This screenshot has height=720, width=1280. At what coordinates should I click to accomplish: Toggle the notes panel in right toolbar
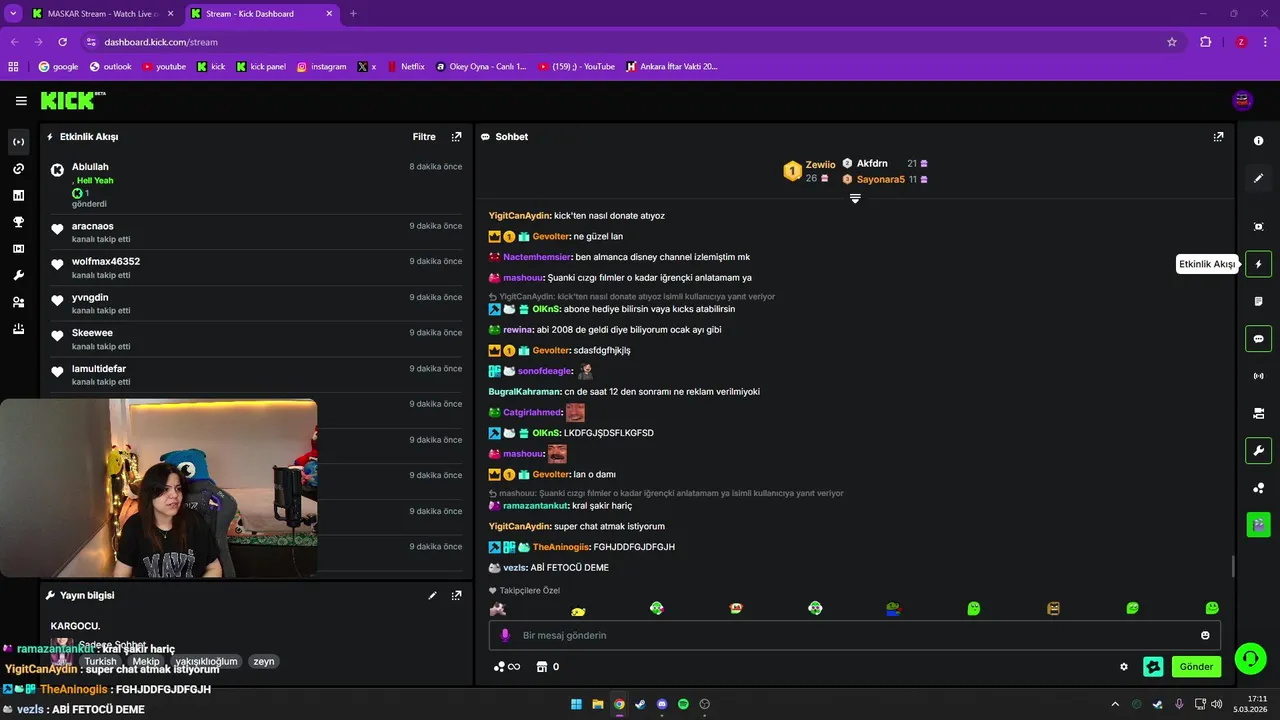pyautogui.click(x=1258, y=301)
